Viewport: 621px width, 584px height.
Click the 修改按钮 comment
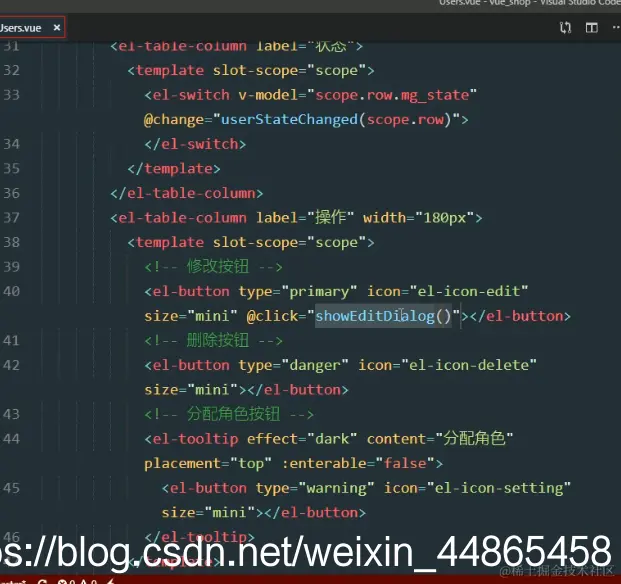coord(213,266)
